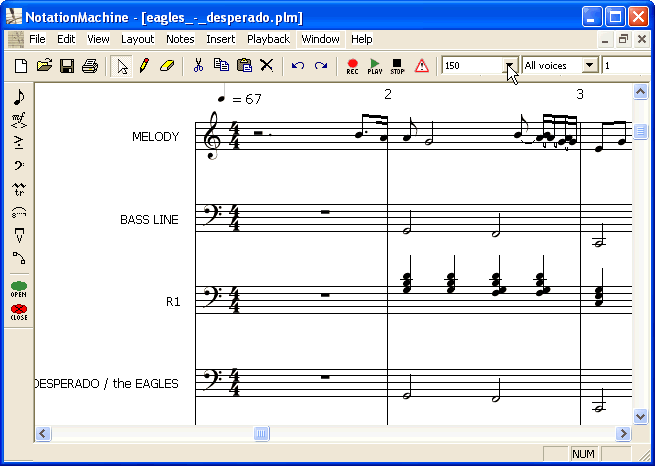Delete selection with X icon
Viewport: 655px width, 466px height.
click(x=267, y=66)
